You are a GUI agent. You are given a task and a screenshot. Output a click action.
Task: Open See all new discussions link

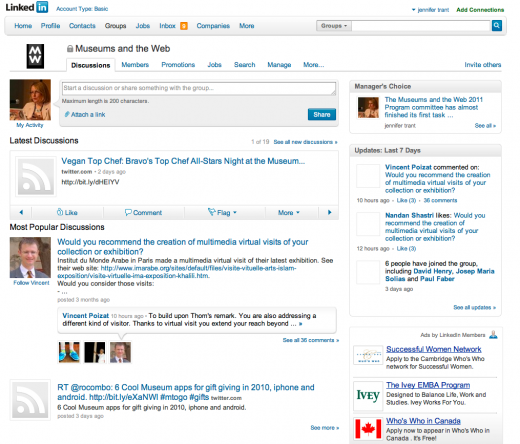(305, 142)
